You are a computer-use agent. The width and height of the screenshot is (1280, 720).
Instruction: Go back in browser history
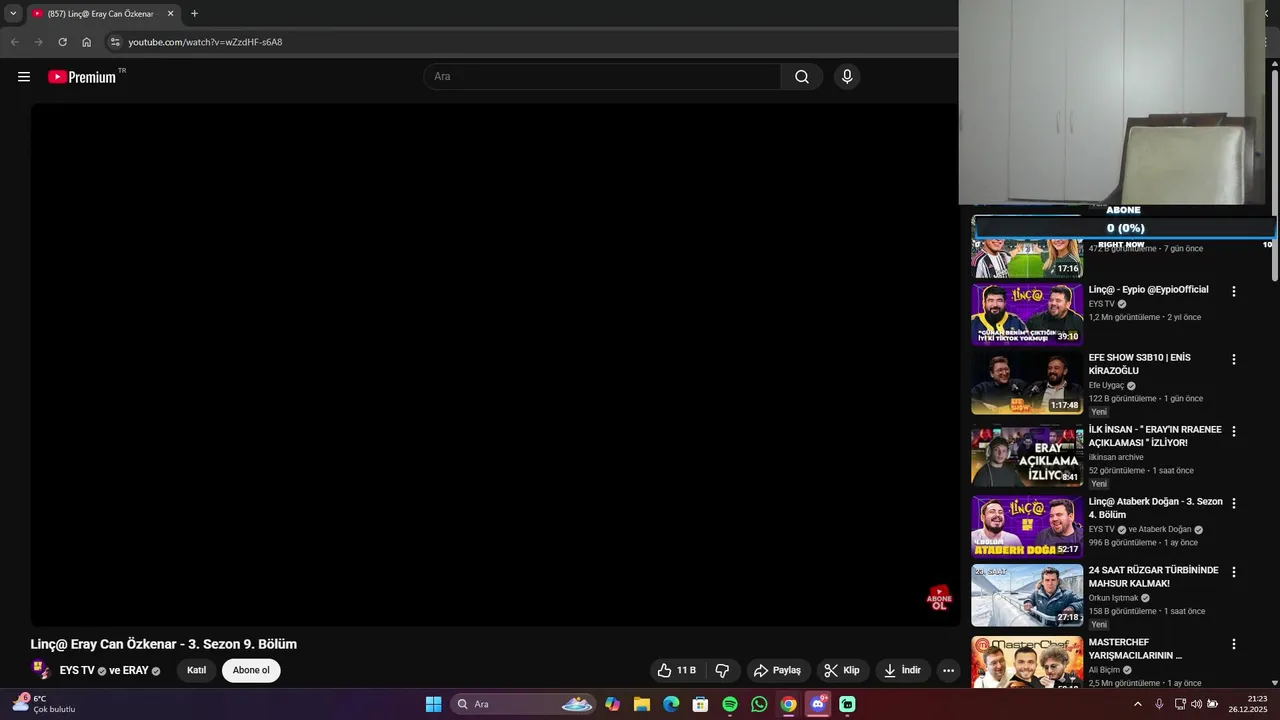(x=14, y=42)
